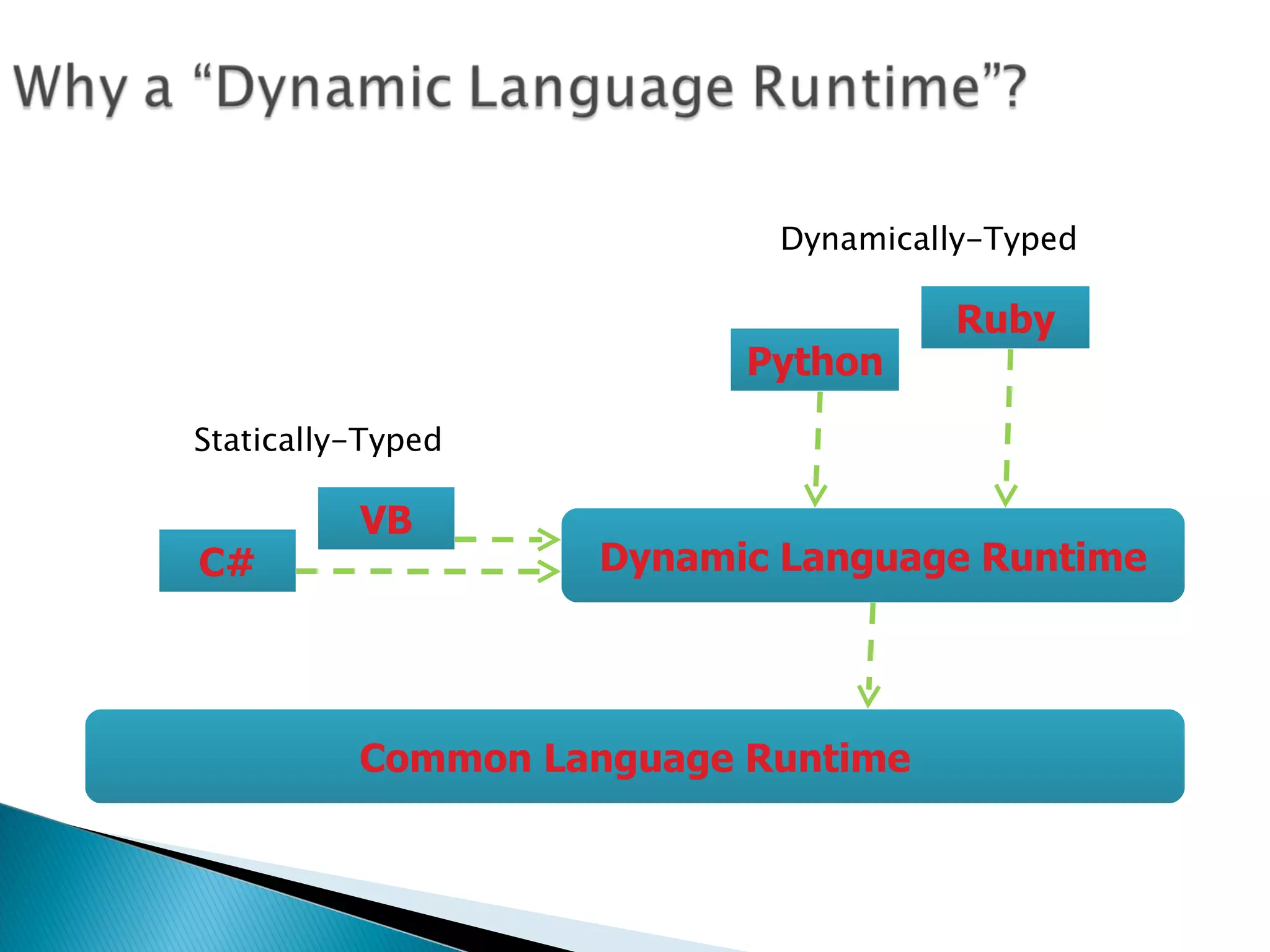Select the Python language box

814,360
